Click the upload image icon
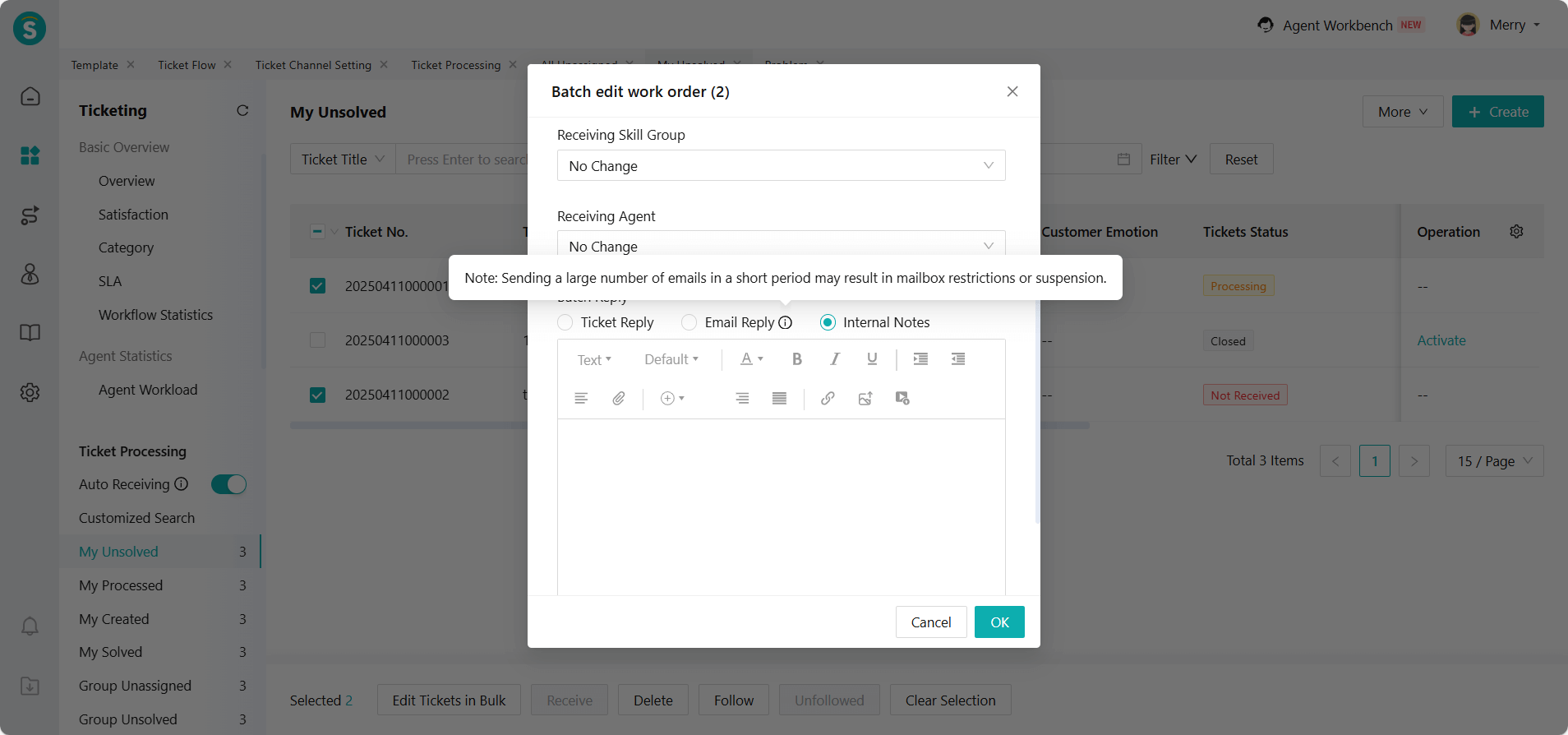Viewport: 1568px width, 735px height. coord(865,399)
